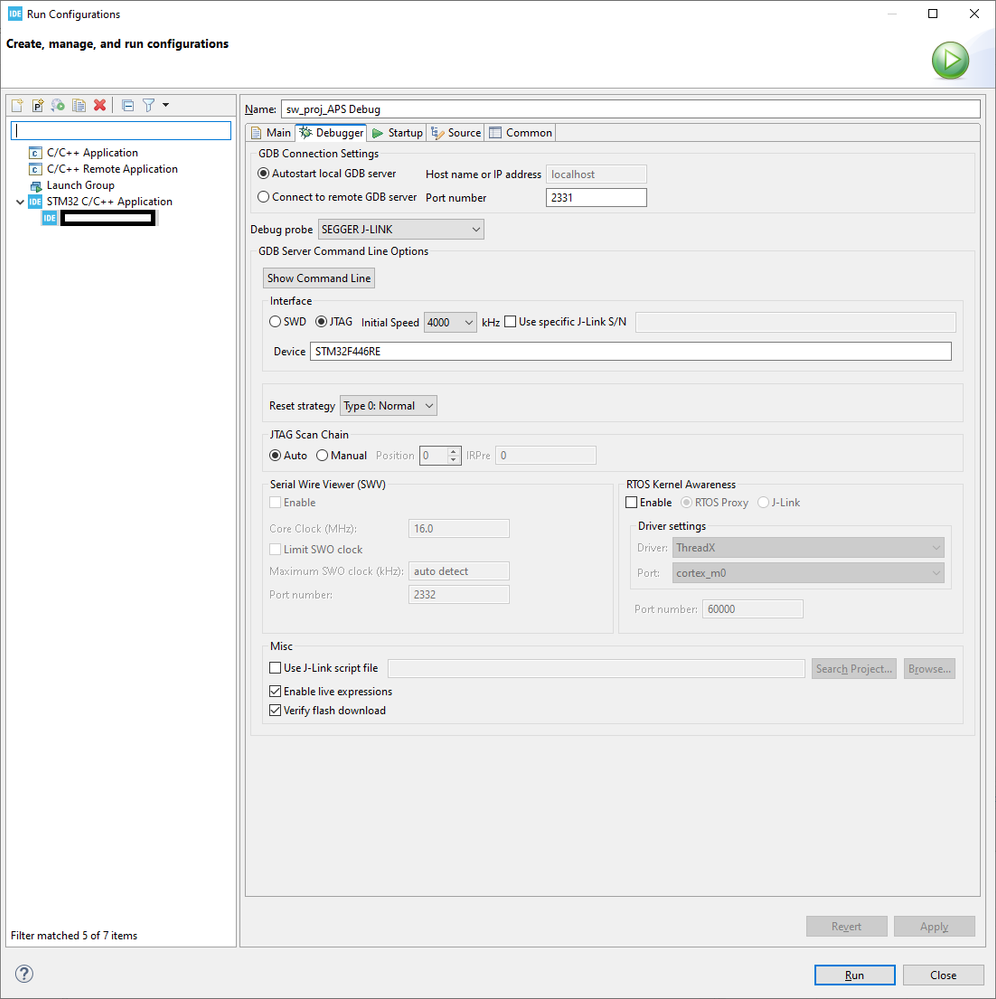The image size is (996, 999).
Task: Switch to the Main tab
Action: [271, 133]
